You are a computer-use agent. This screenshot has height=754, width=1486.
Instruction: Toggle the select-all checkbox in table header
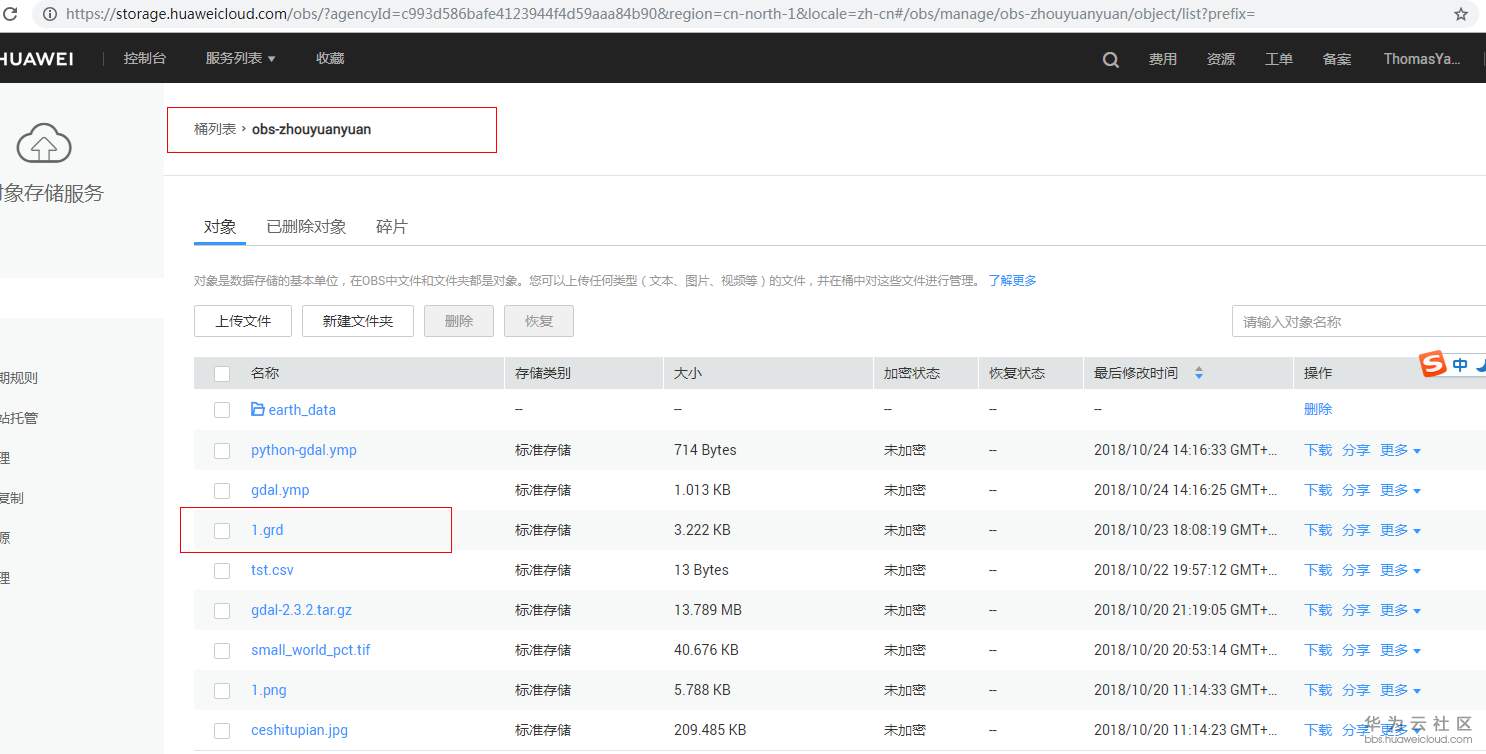[222, 374]
